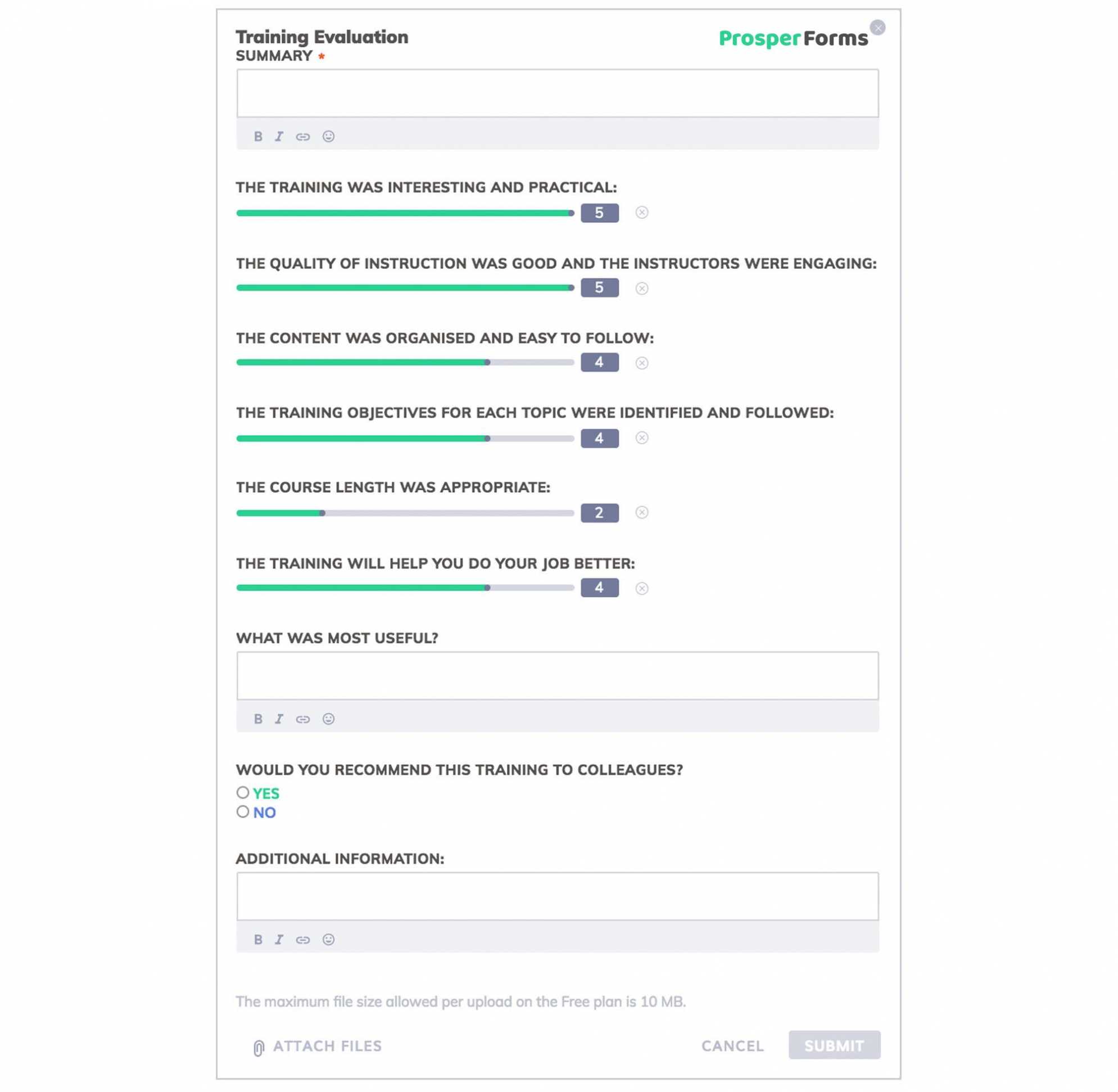This screenshot has width=1118, height=1092.
Task: Select NO for recommending this training
Action: click(x=242, y=811)
